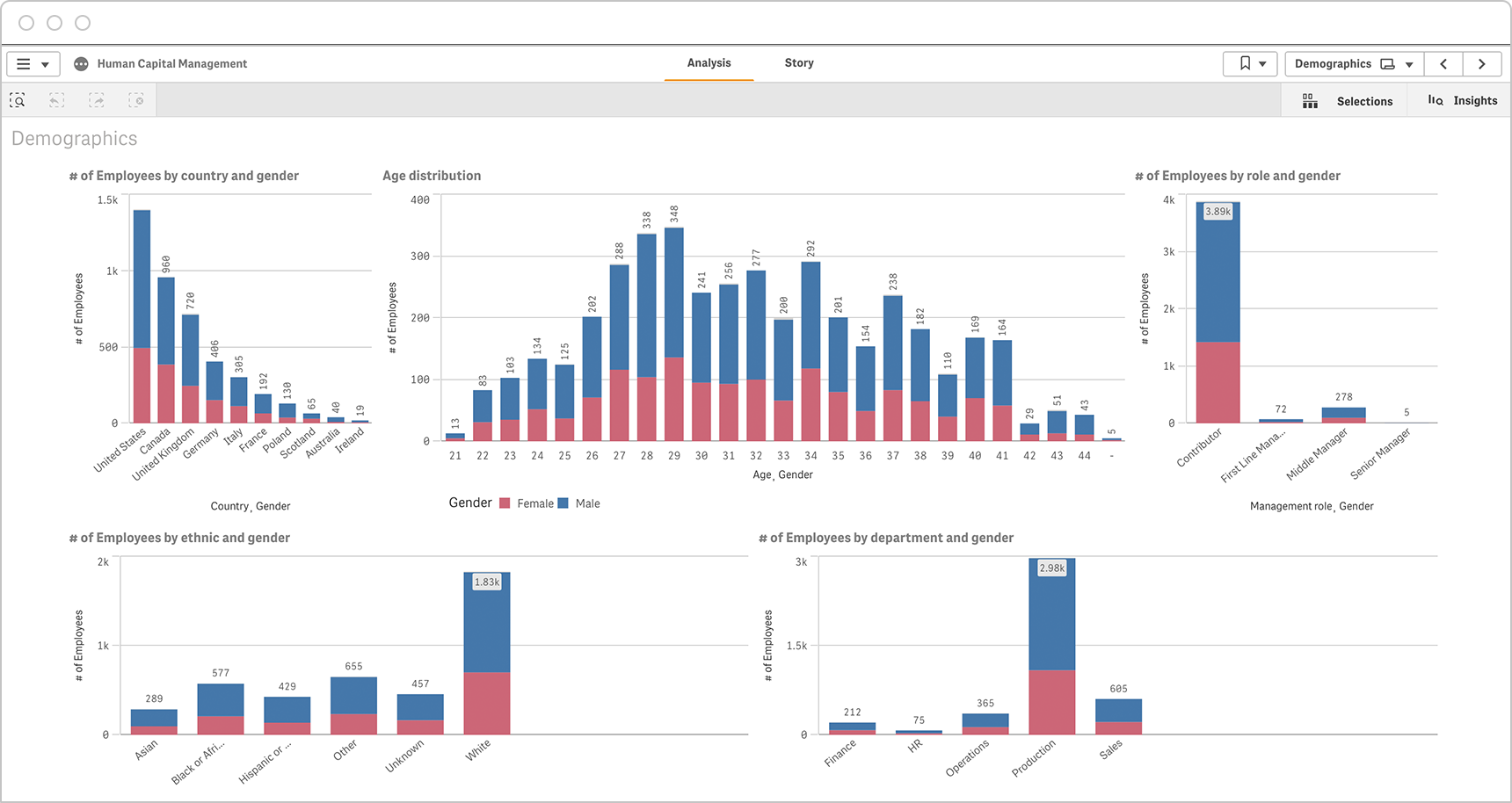
Task: Click the Middle Manager axis label
Action: pos(1317,454)
